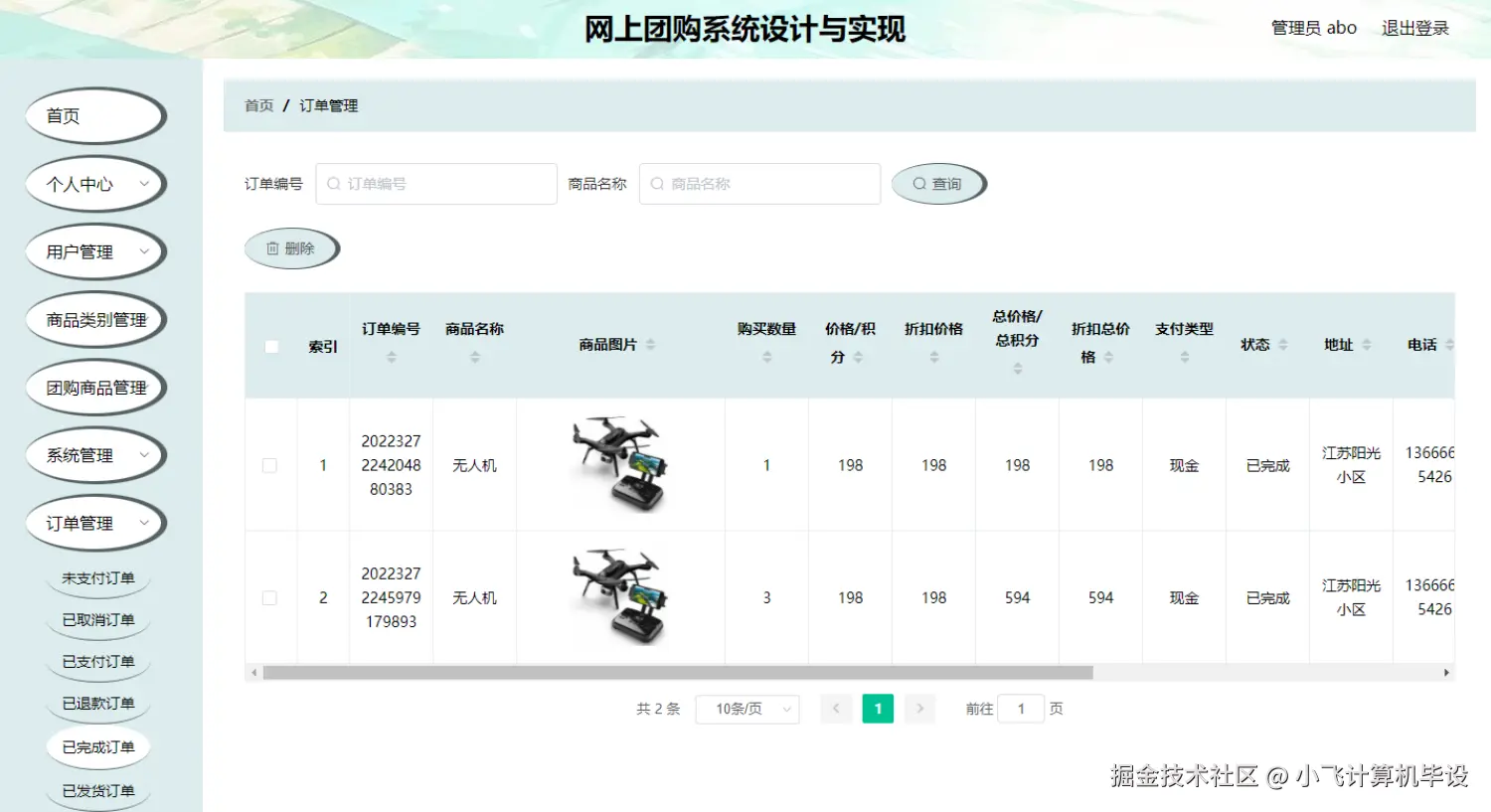Click the left scroll arrow of table scrollbar
This screenshot has height=812, width=1491.
(254, 673)
